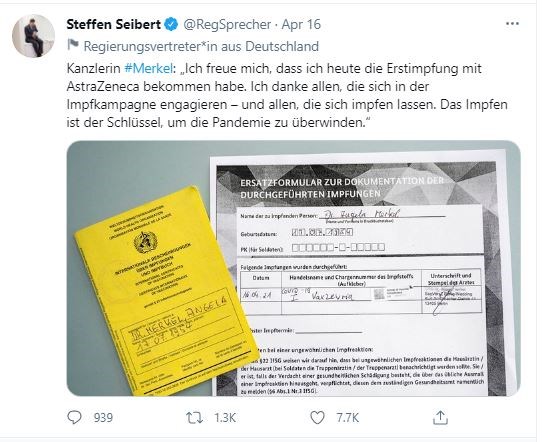Click the yellow vaccination booklet in photo

[166, 292]
